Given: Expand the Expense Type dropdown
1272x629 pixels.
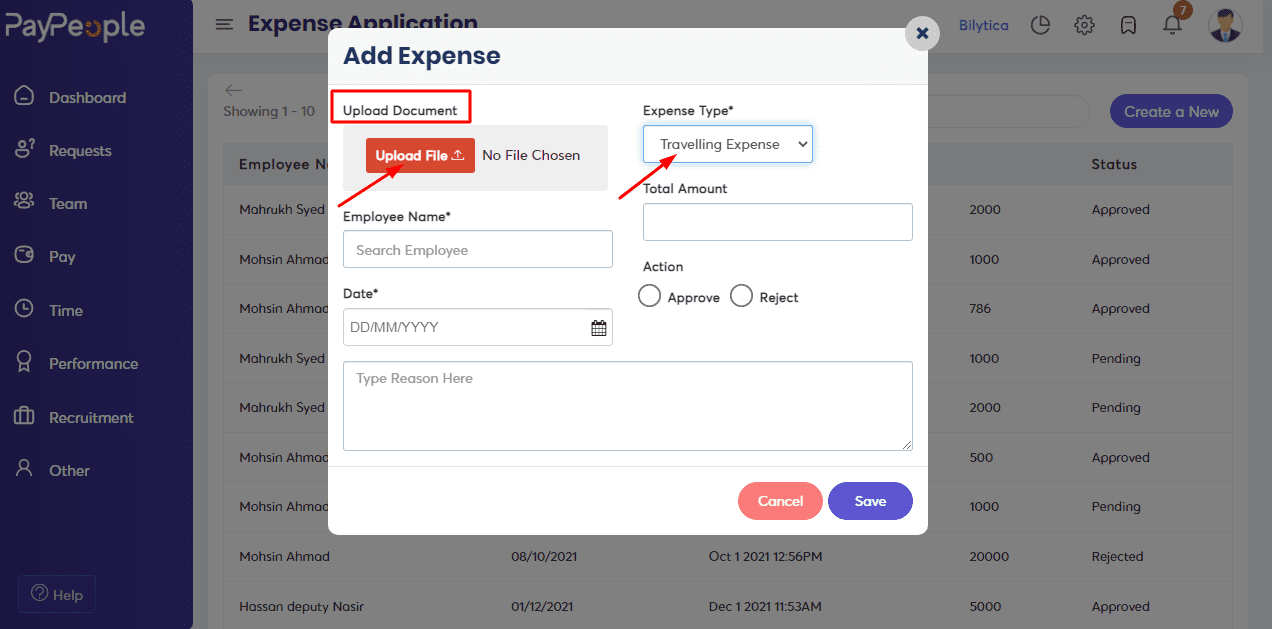Looking at the screenshot, I should tap(727, 144).
